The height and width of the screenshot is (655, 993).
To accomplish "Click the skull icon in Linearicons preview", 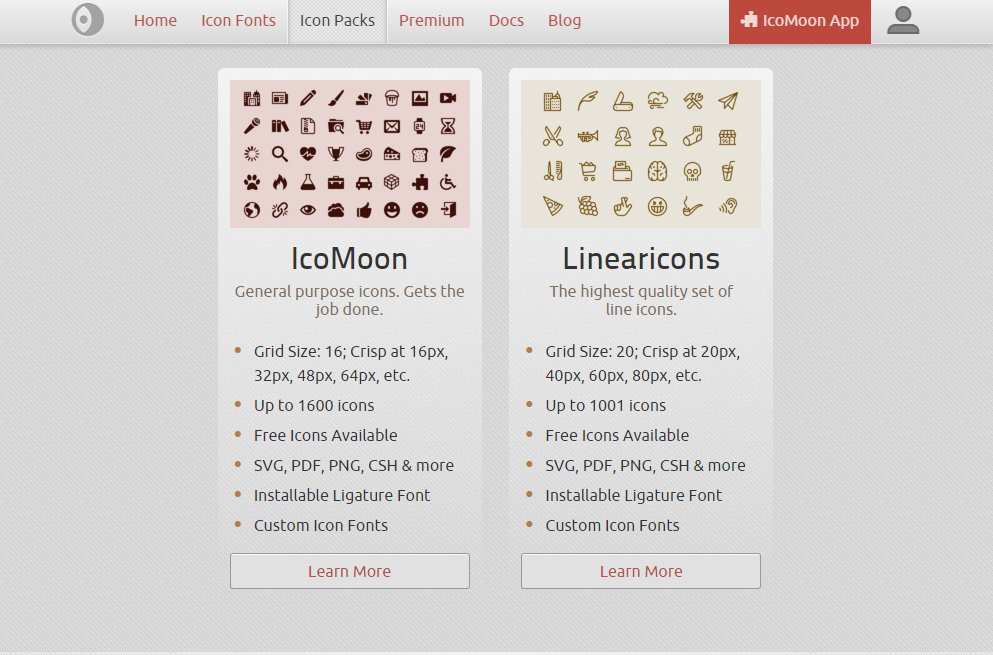I will tap(692, 172).
